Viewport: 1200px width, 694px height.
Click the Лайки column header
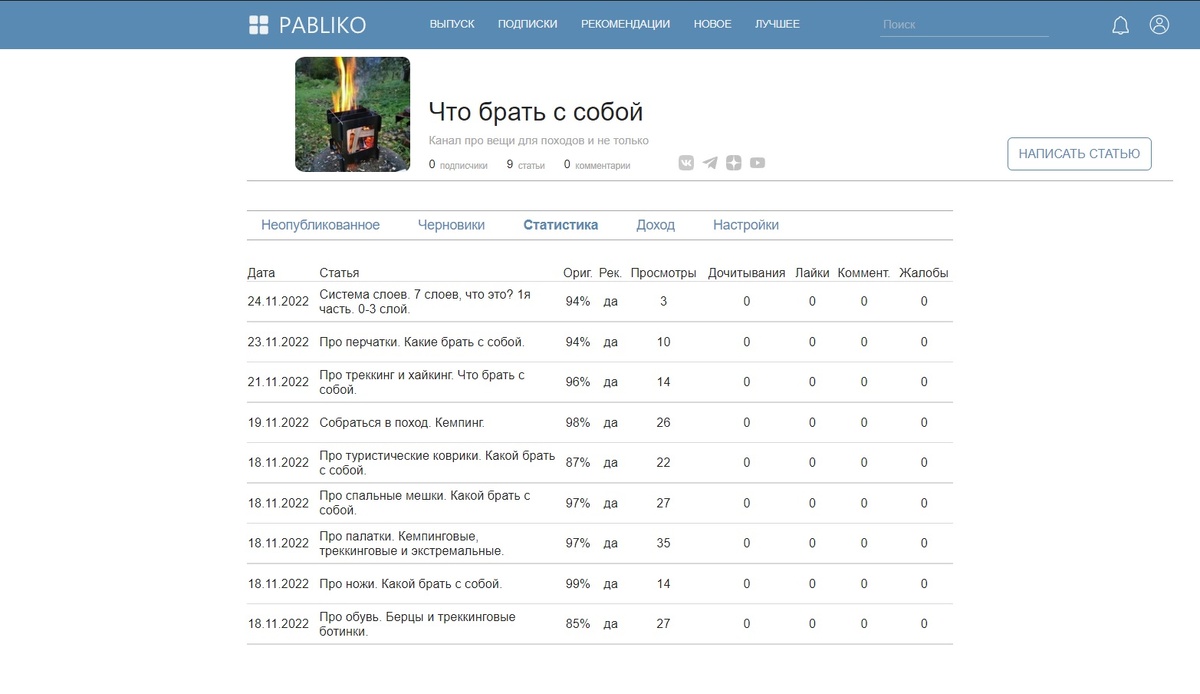[812, 273]
